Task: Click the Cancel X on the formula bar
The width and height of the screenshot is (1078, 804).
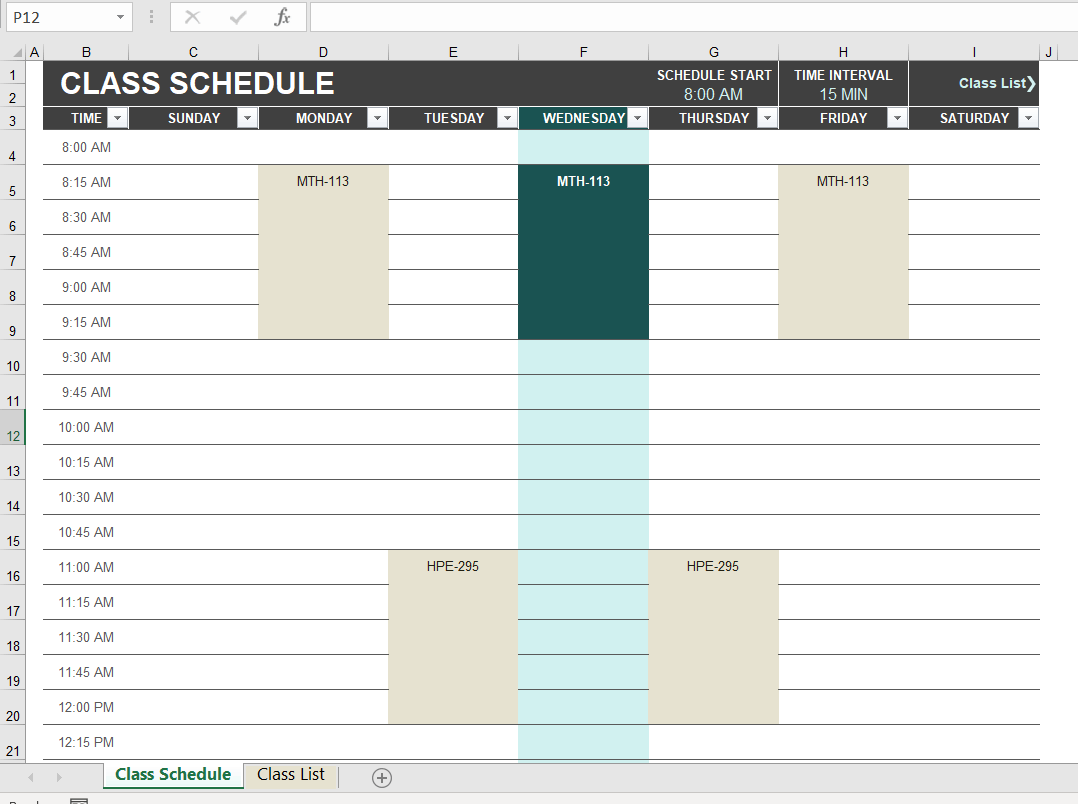Action: (x=191, y=16)
